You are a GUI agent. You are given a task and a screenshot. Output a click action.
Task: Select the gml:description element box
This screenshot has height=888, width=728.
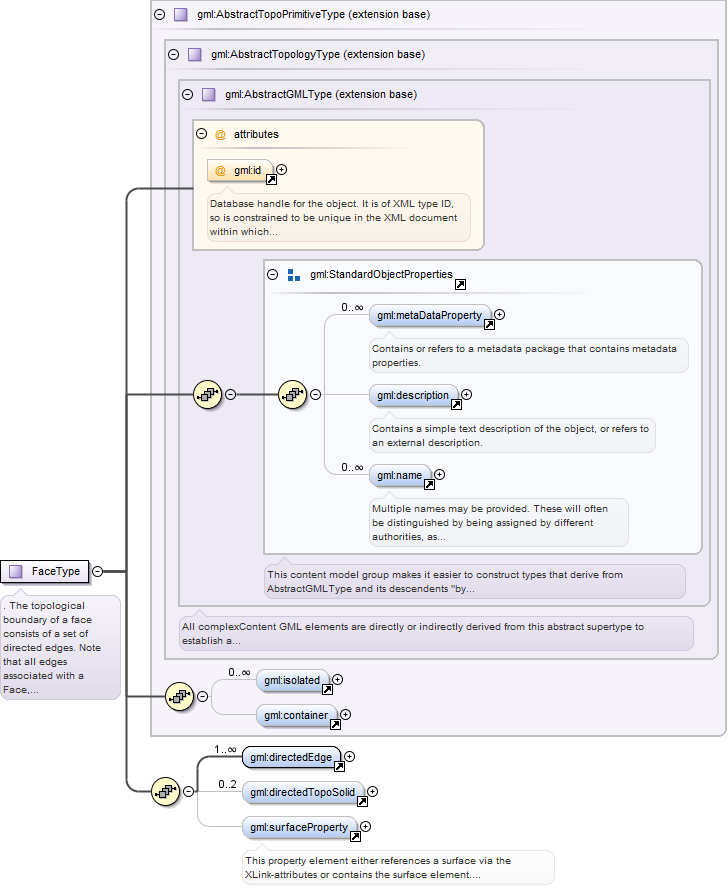tap(413, 395)
